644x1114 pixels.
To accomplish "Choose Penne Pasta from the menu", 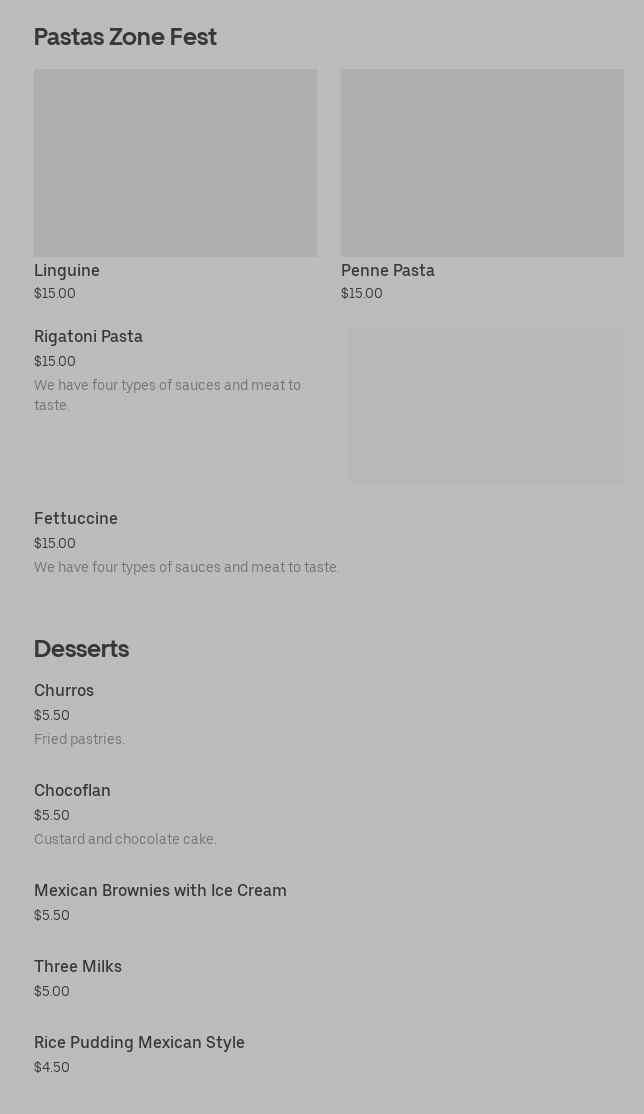I will 388,271.
